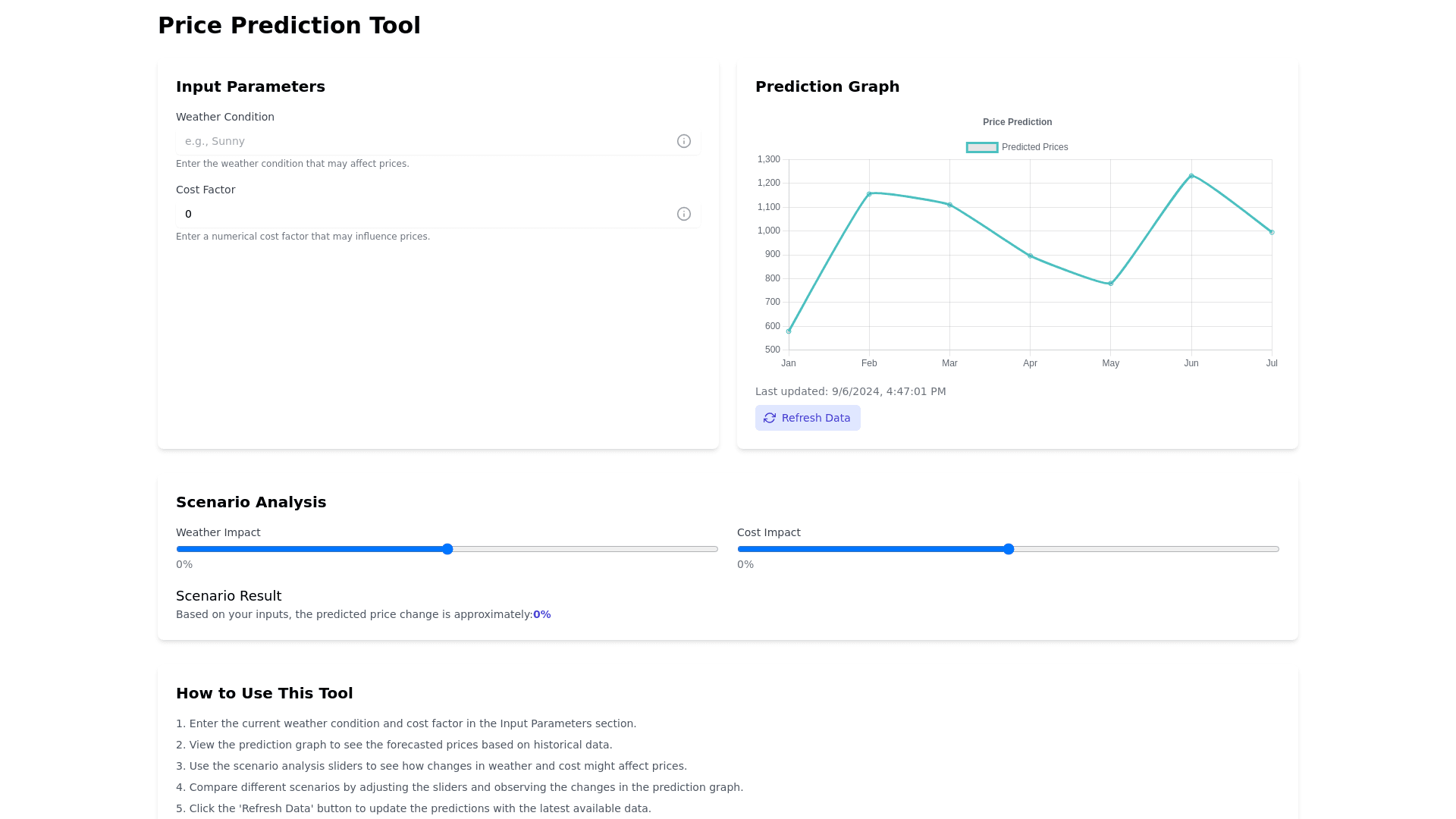This screenshot has width=1456, height=819.
Task: Click the Jun peak data point
Action: click(x=1191, y=176)
